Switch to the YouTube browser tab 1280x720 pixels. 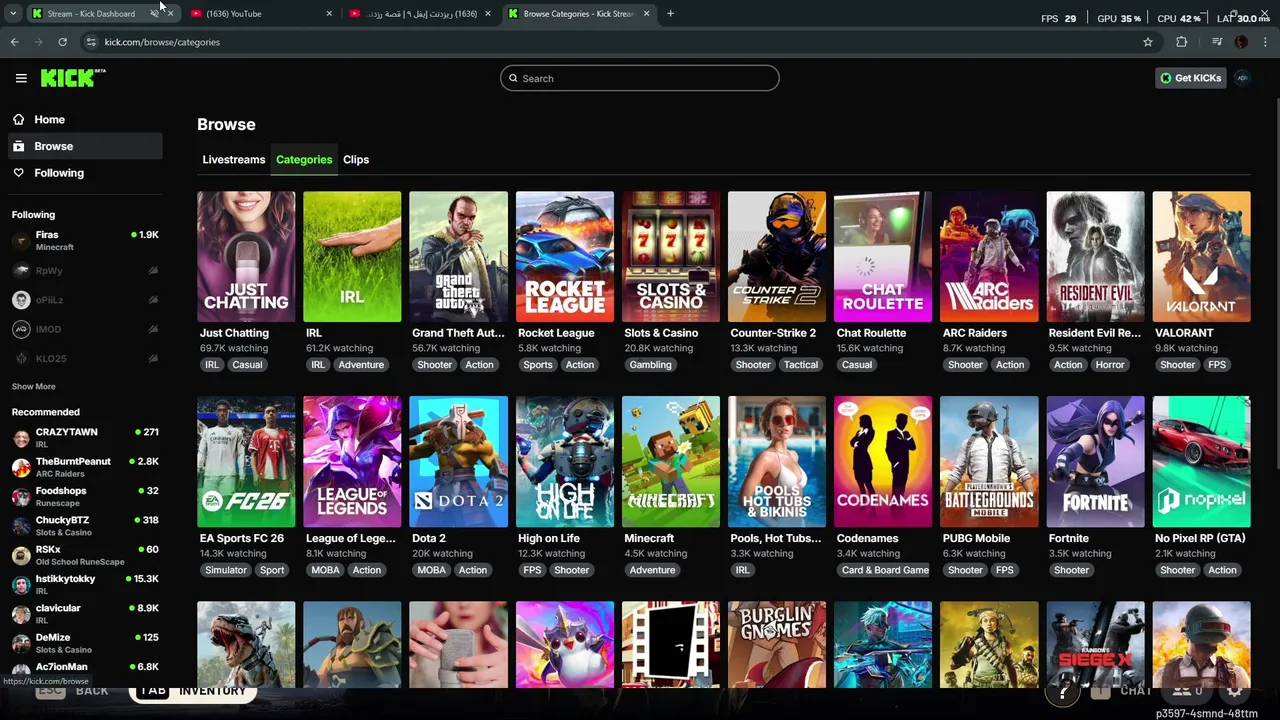(262, 14)
